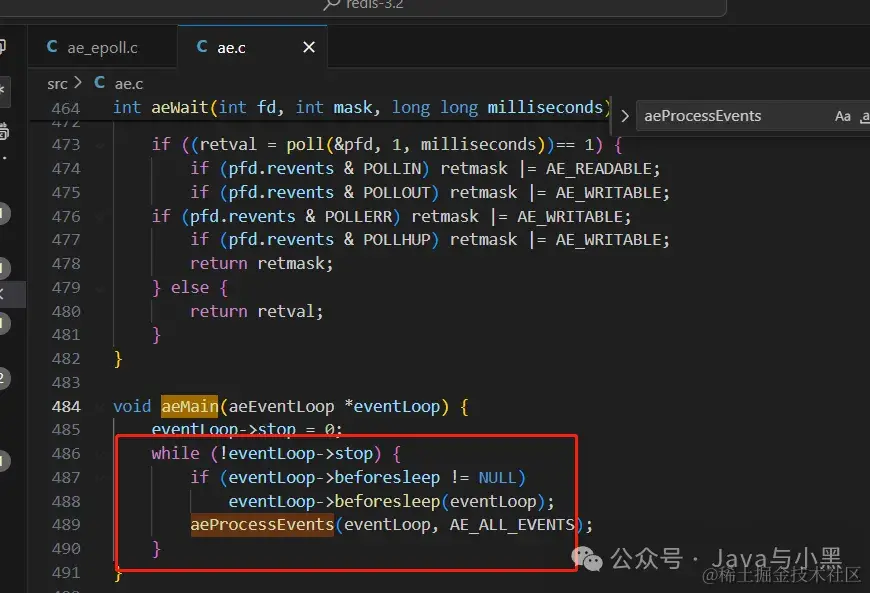
Task: Click the while keyword on line 486
Action: [175, 454]
